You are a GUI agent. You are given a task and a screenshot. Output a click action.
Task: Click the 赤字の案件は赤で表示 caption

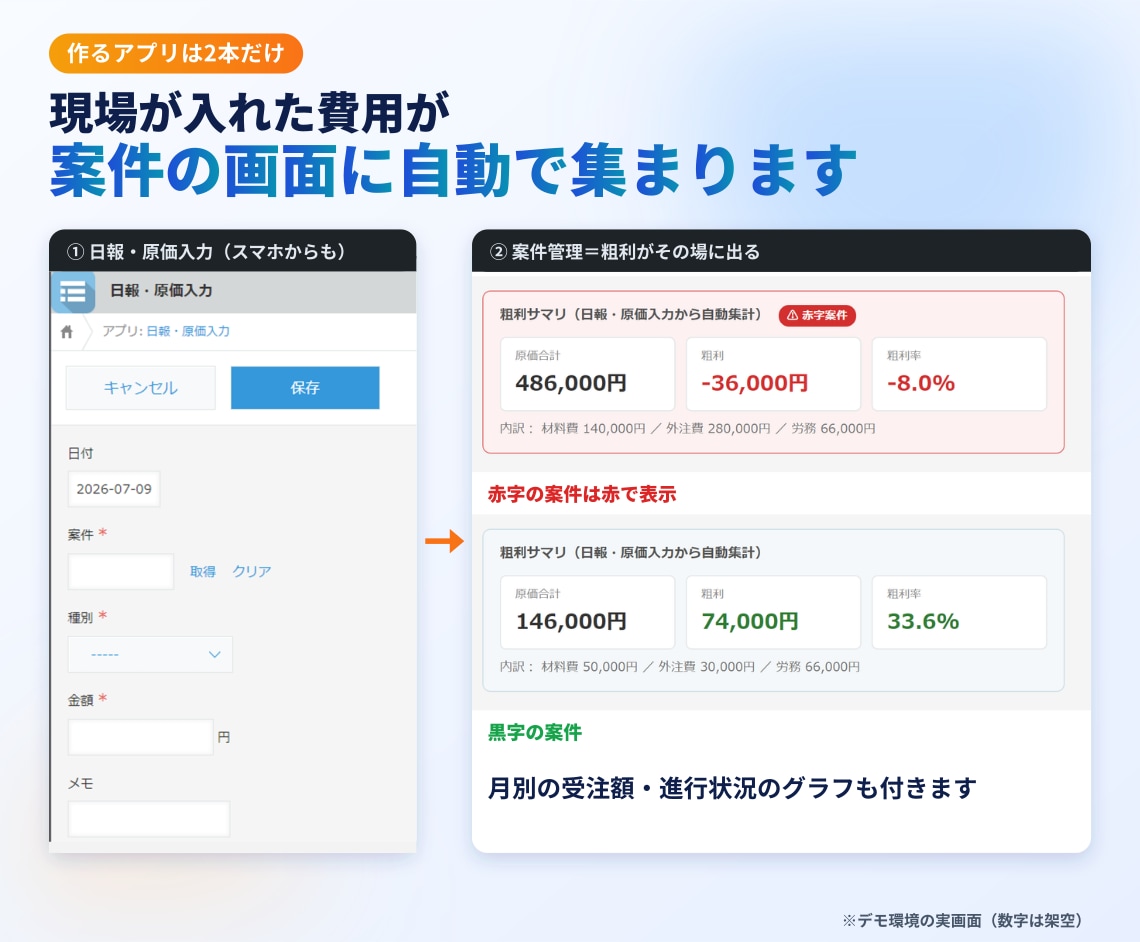point(582,494)
